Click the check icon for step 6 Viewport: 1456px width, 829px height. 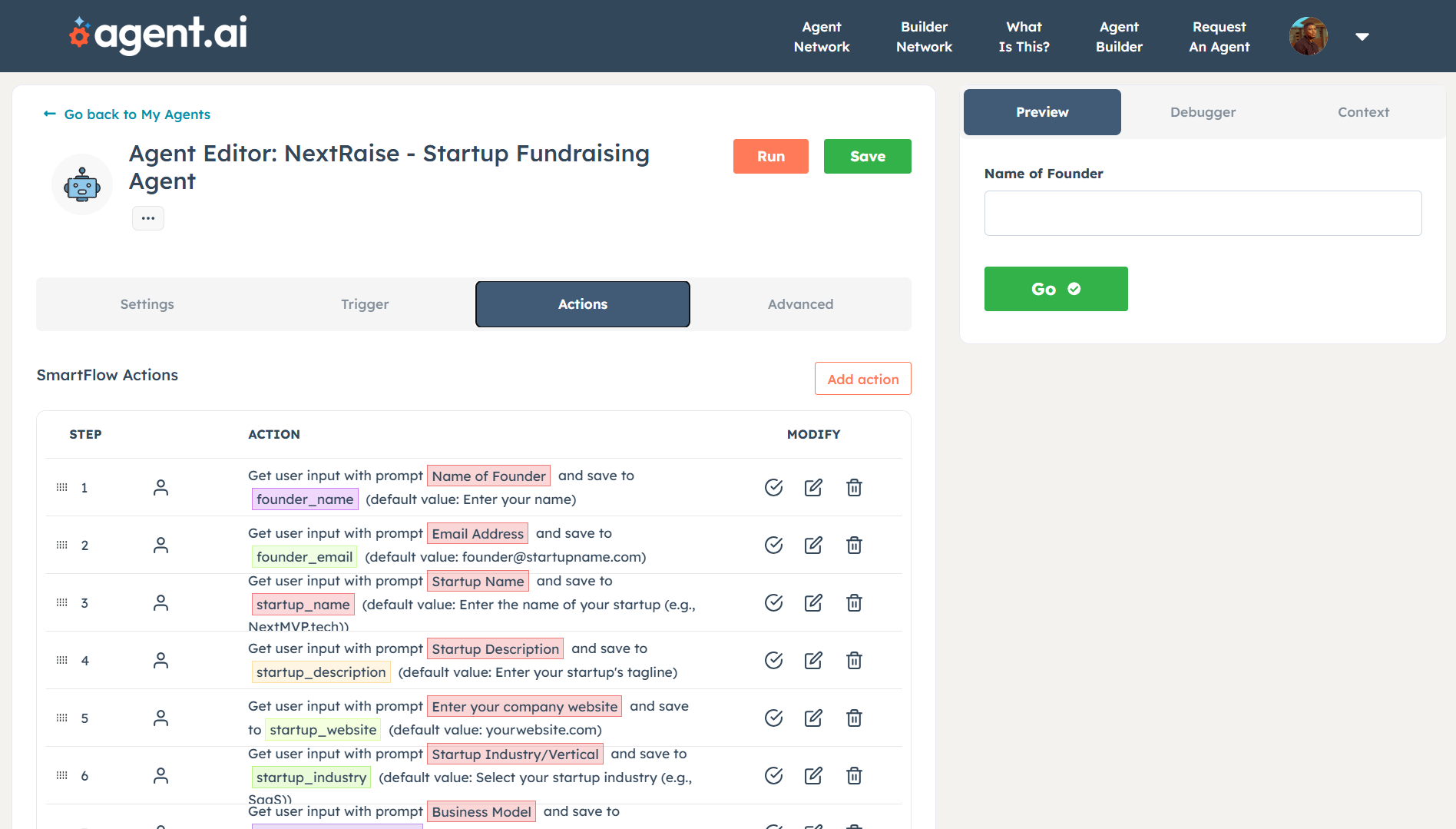pos(773,776)
